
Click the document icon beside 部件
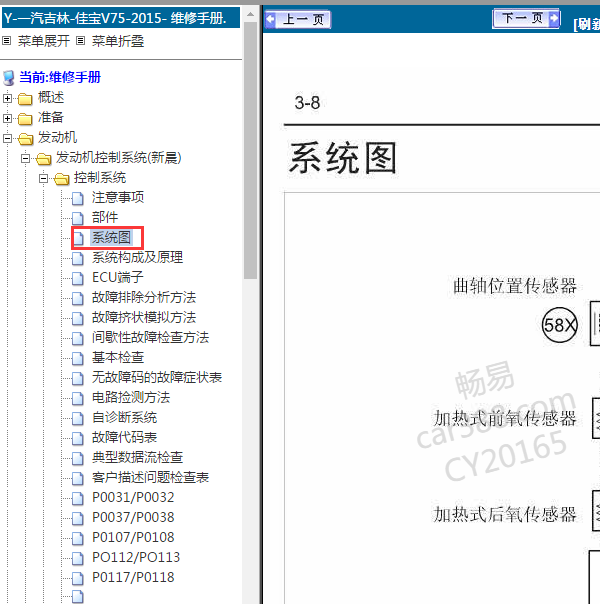78,219
